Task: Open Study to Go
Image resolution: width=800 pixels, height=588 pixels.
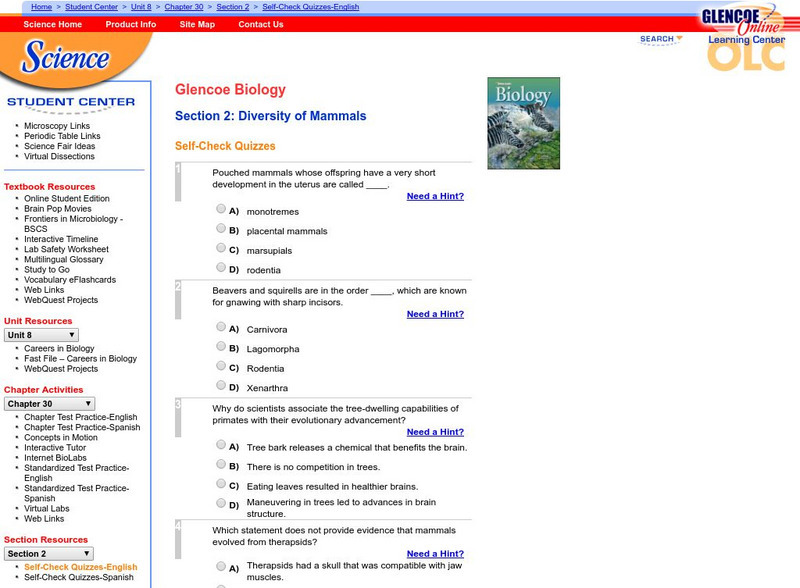Action: tap(47, 270)
